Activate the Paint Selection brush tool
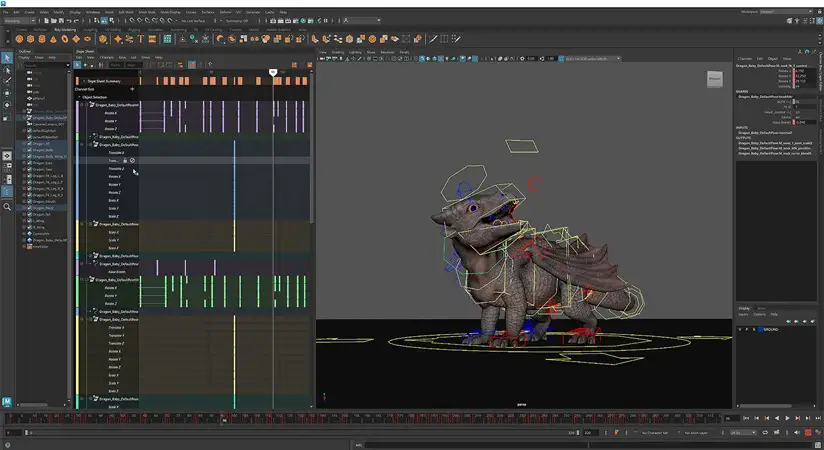Screen dimensions: 824x450 coord(7,81)
